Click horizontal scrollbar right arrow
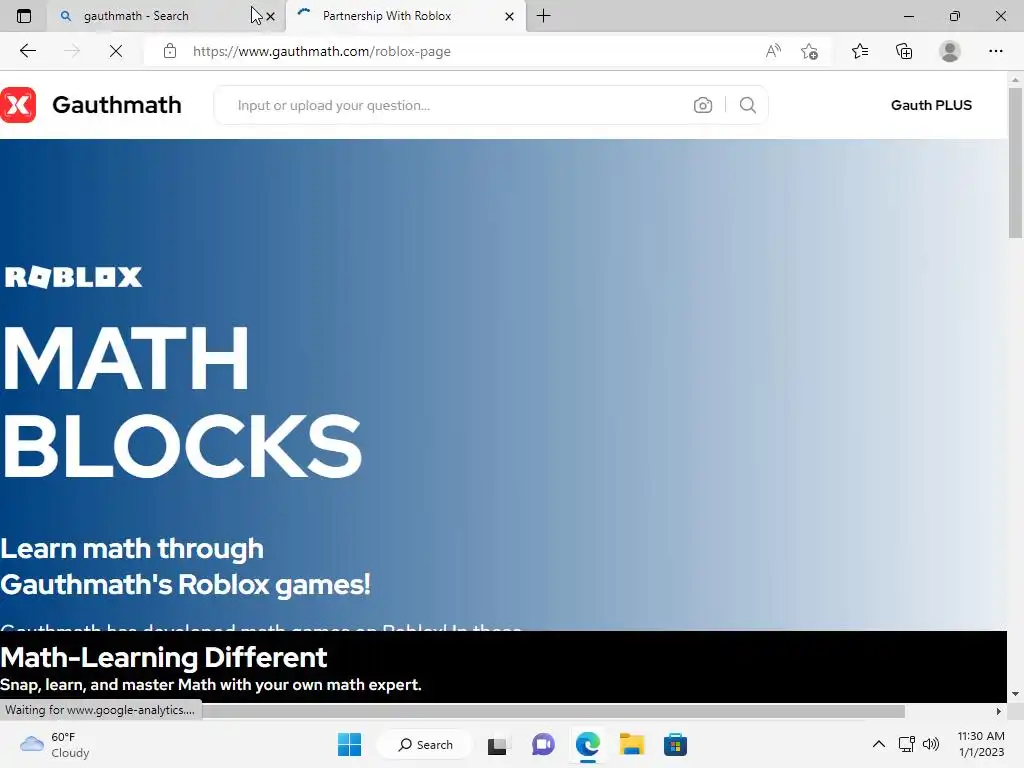1024x768 pixels. pyautogui.click(x=999, y=711)
